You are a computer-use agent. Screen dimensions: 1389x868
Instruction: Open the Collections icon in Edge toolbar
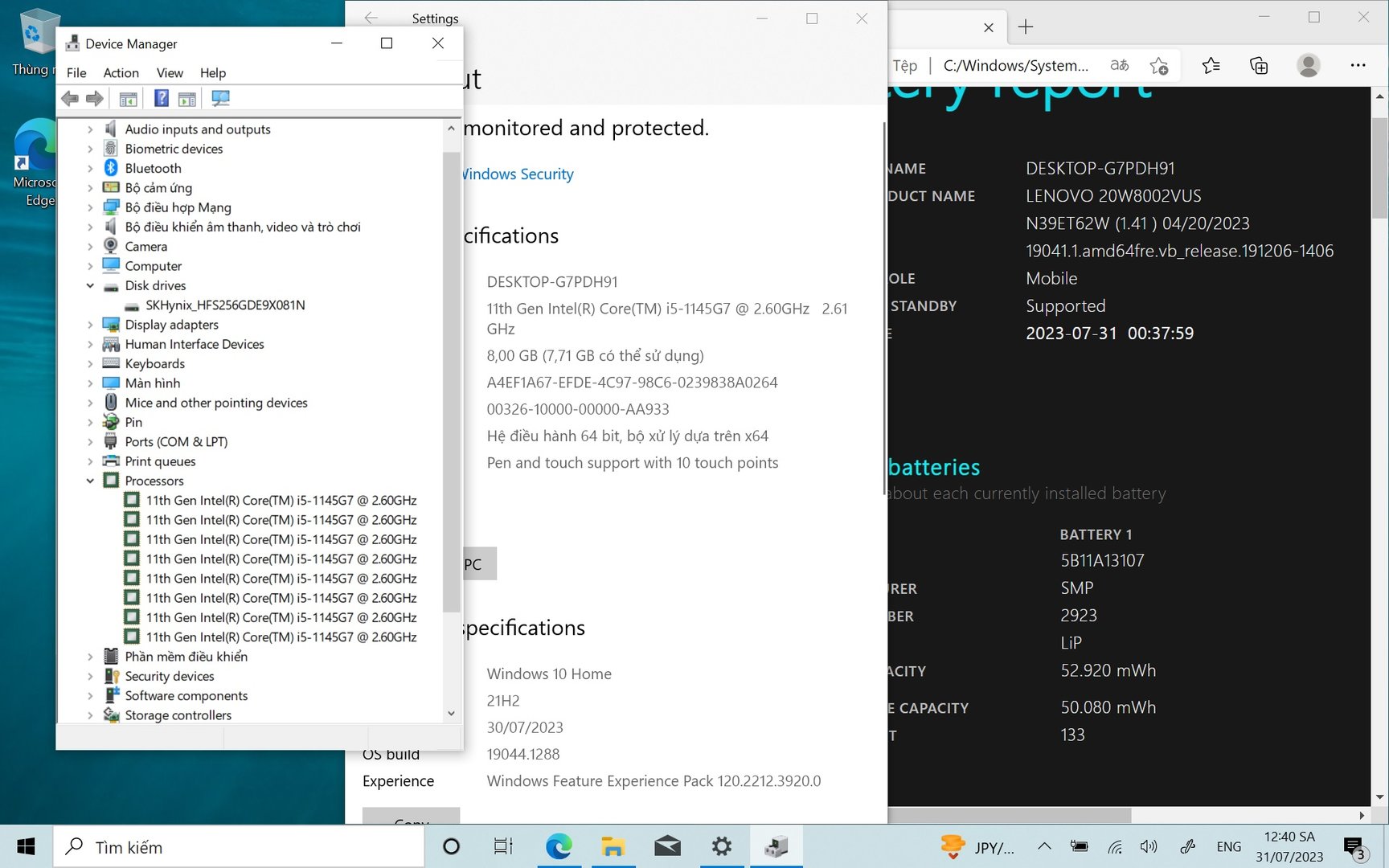[1259, 66]
